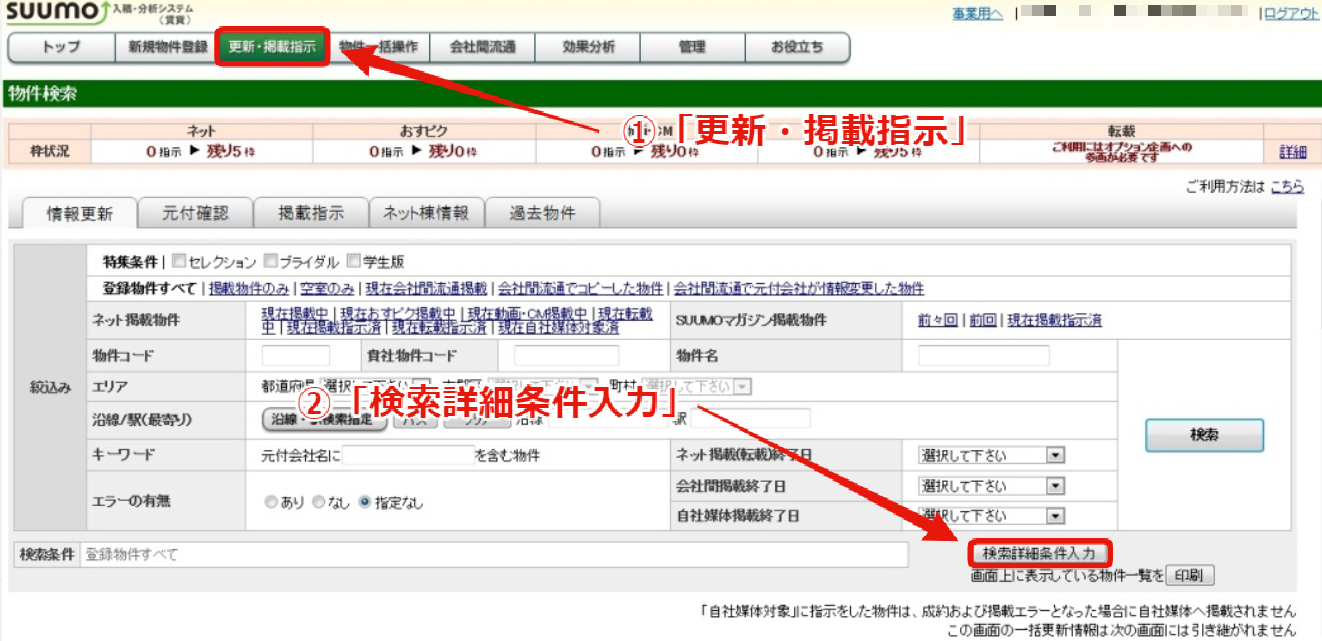Open the ログアウト link
The height and width of the screenshot is (641, 1322).
pyautogui.click(x=1293, y=13)
